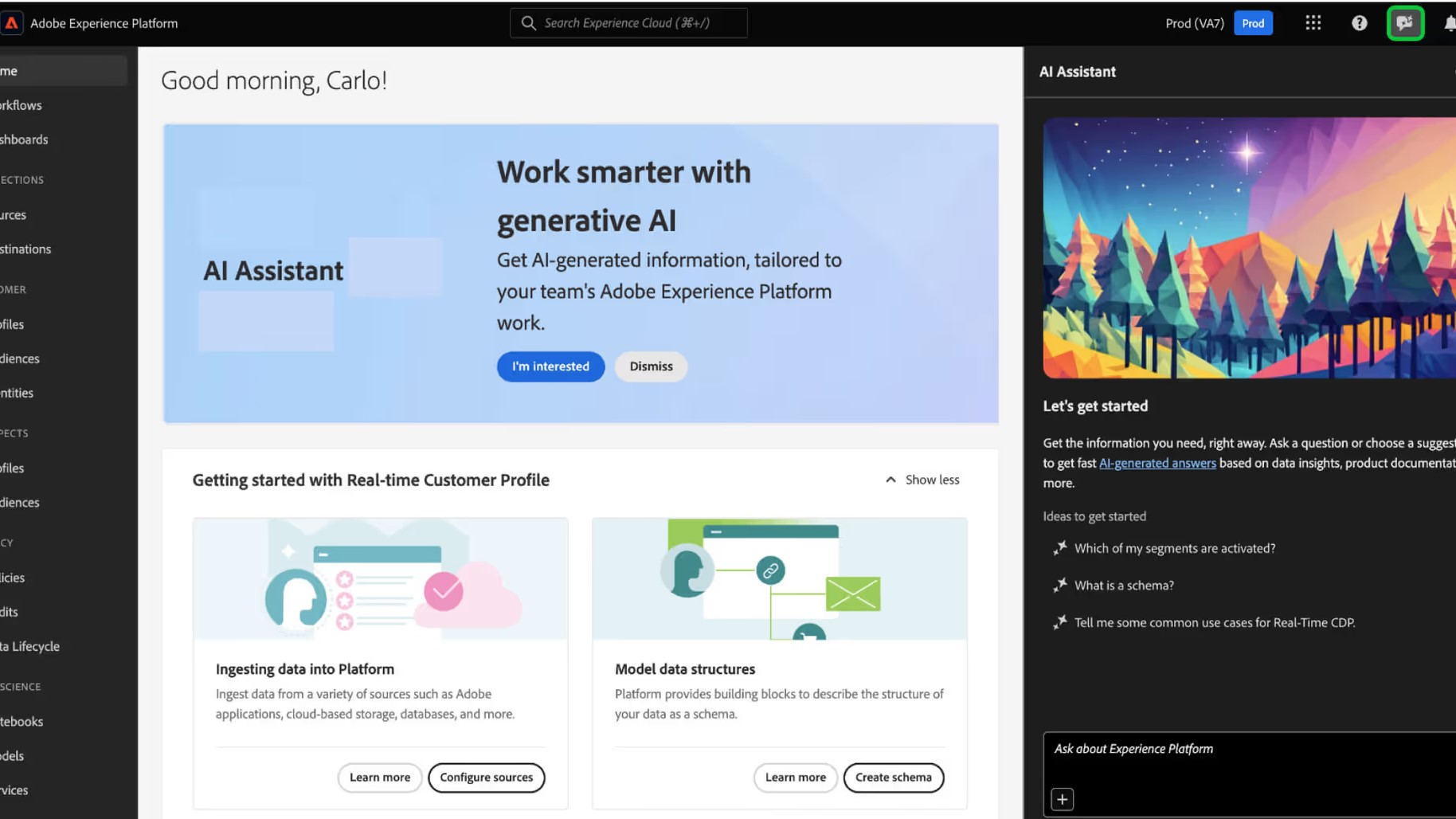Open the AI-generated answers link
1456x819 pixels.
[x=1157, y=463]
